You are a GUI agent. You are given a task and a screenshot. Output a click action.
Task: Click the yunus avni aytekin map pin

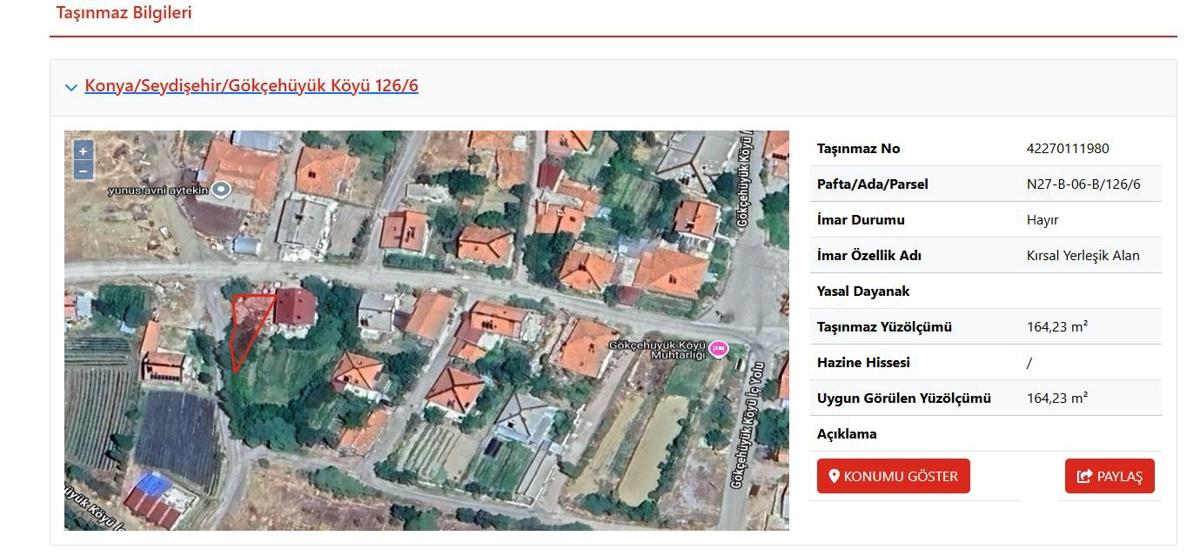coord(222,189)
